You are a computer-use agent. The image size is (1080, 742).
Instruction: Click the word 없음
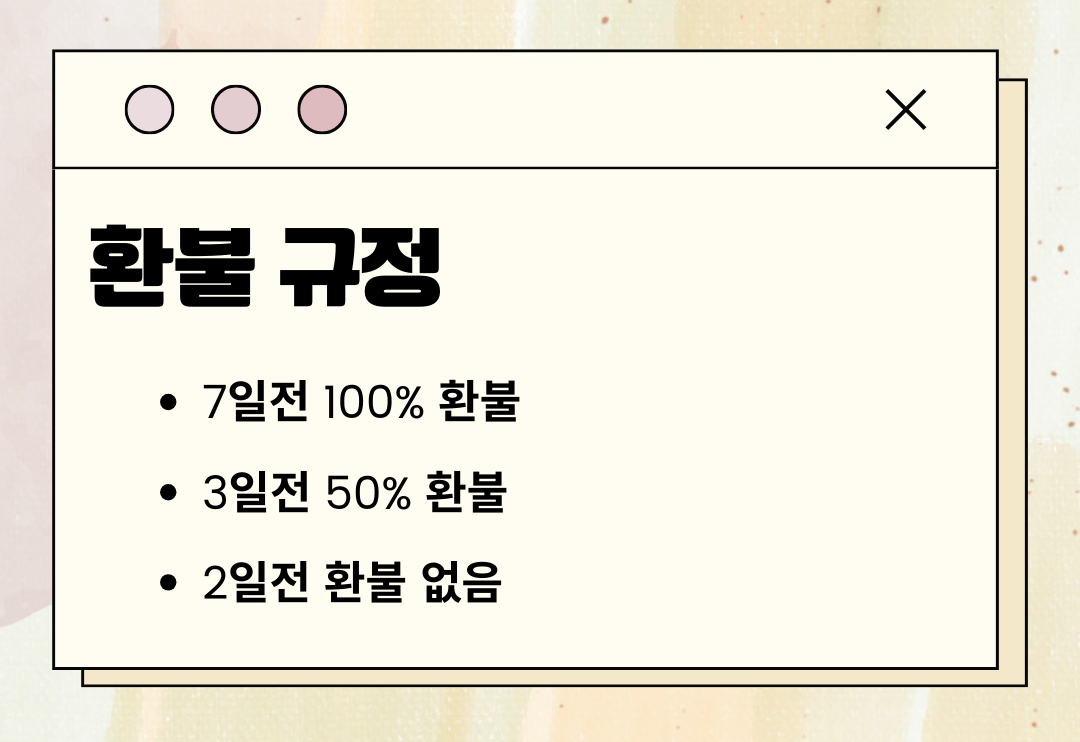pos(461,582)
